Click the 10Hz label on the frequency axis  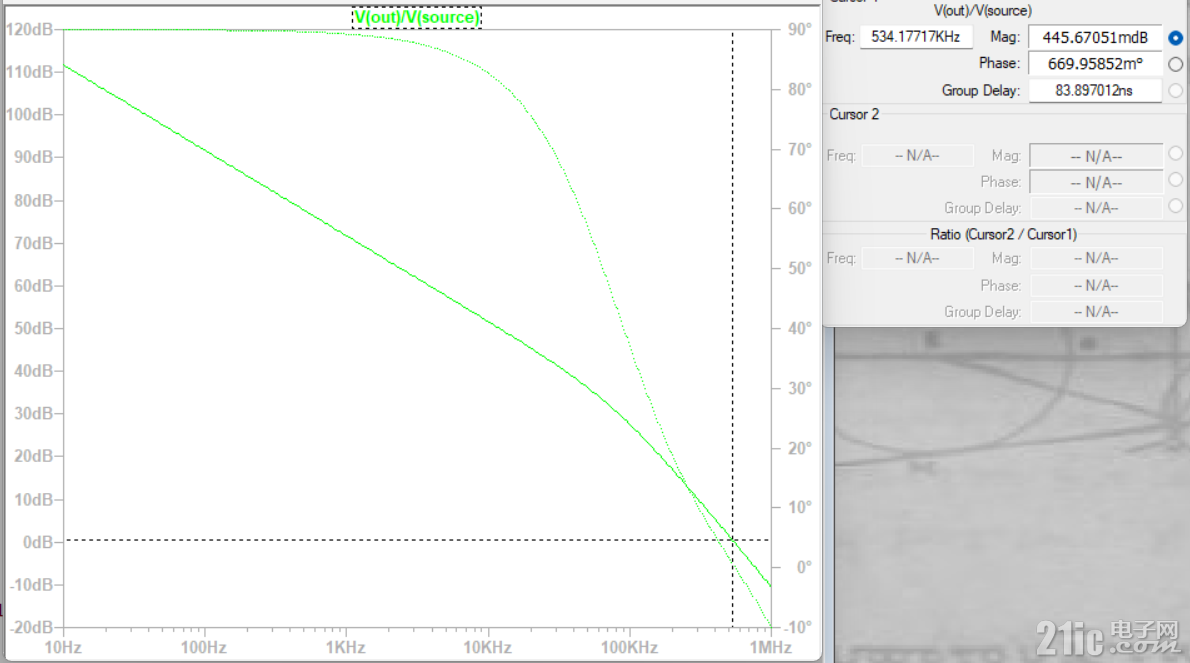pyautogui.click(x=63, y=647)
